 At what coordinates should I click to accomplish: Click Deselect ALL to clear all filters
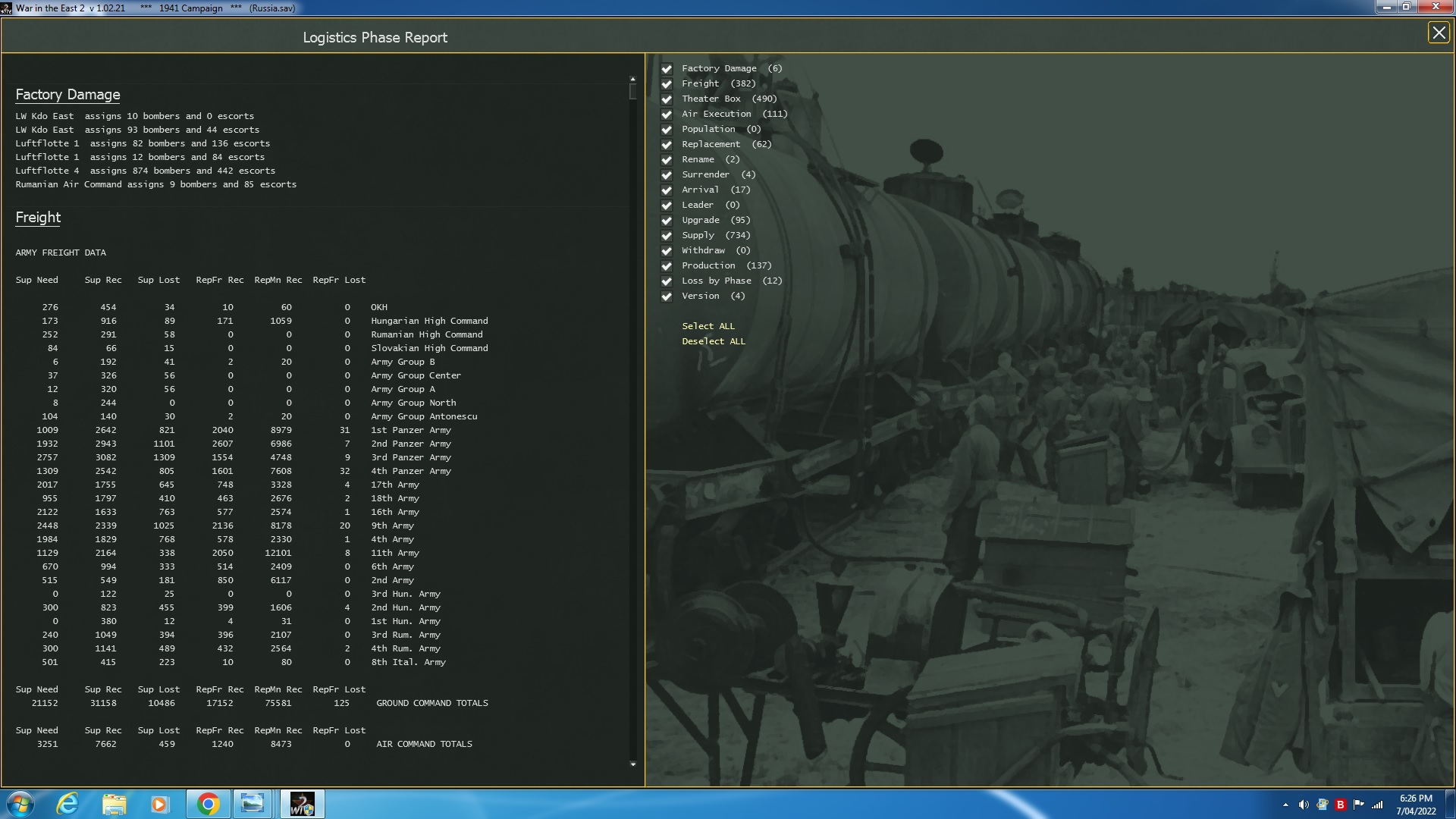pyautogui.click(x=714, y=340)
